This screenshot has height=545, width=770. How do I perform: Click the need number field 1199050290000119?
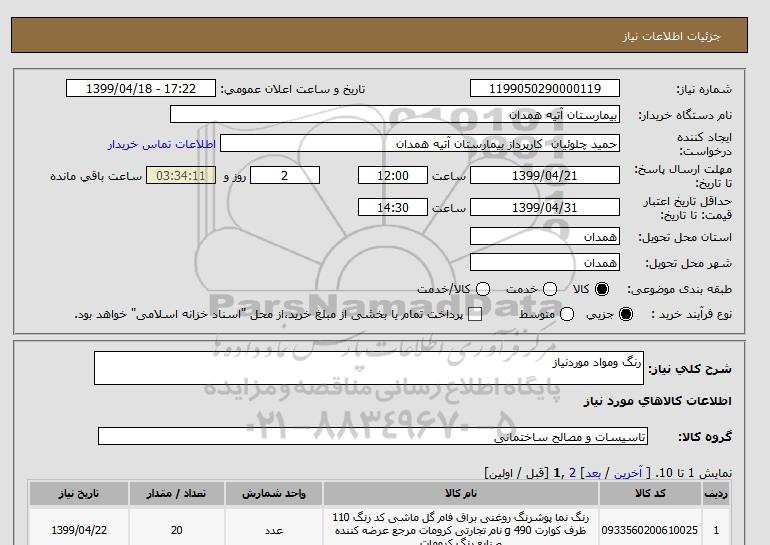545,88
